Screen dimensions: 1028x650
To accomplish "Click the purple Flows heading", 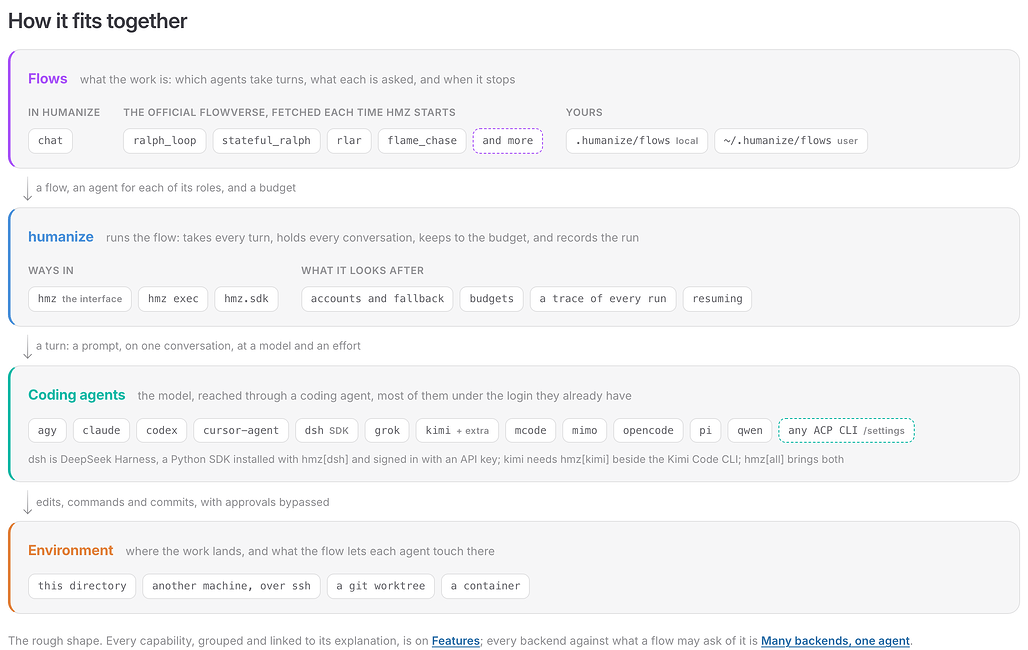I will coord(48,79).
